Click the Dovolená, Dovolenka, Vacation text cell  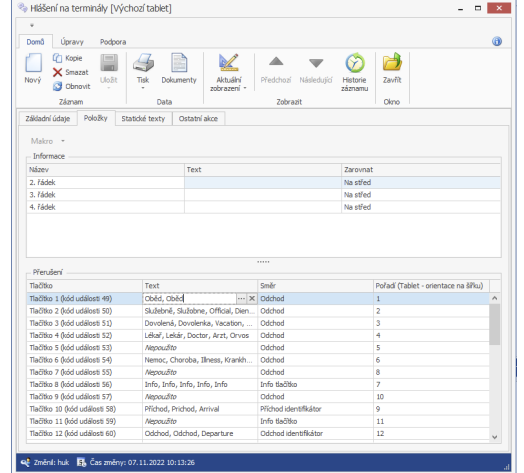(x=200, y=323)
